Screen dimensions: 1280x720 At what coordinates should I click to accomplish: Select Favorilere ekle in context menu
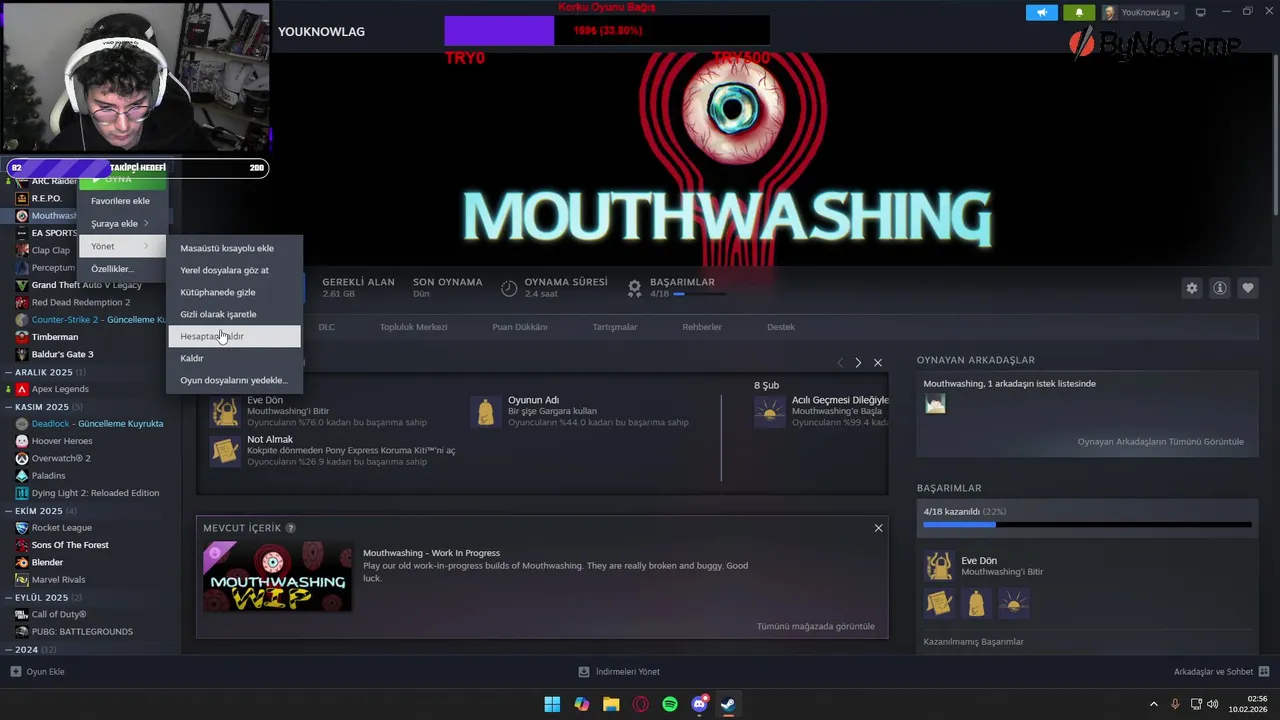click(x=121, y=201)
